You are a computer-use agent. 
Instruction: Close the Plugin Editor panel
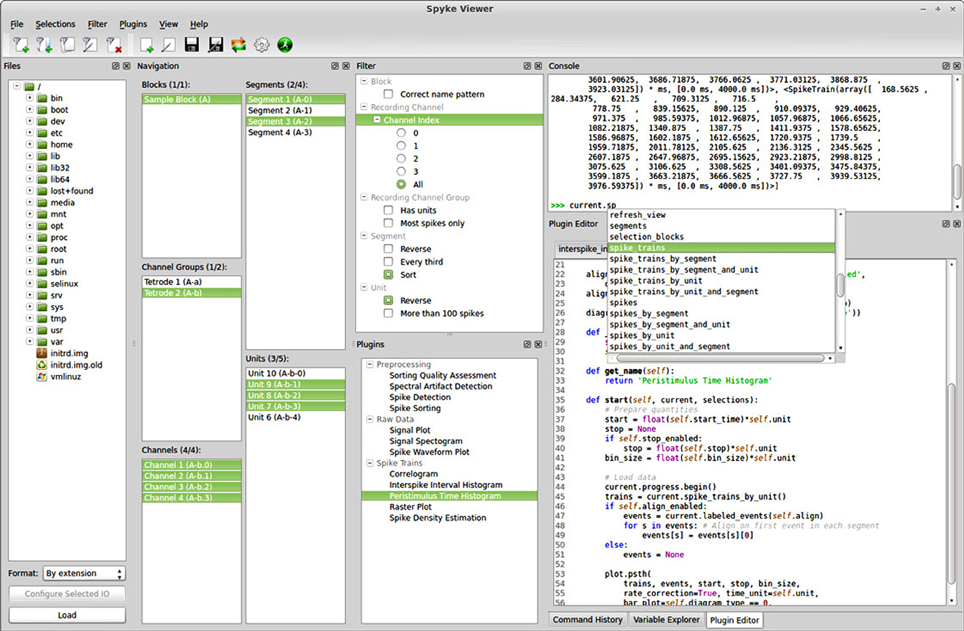coord(957,224)
